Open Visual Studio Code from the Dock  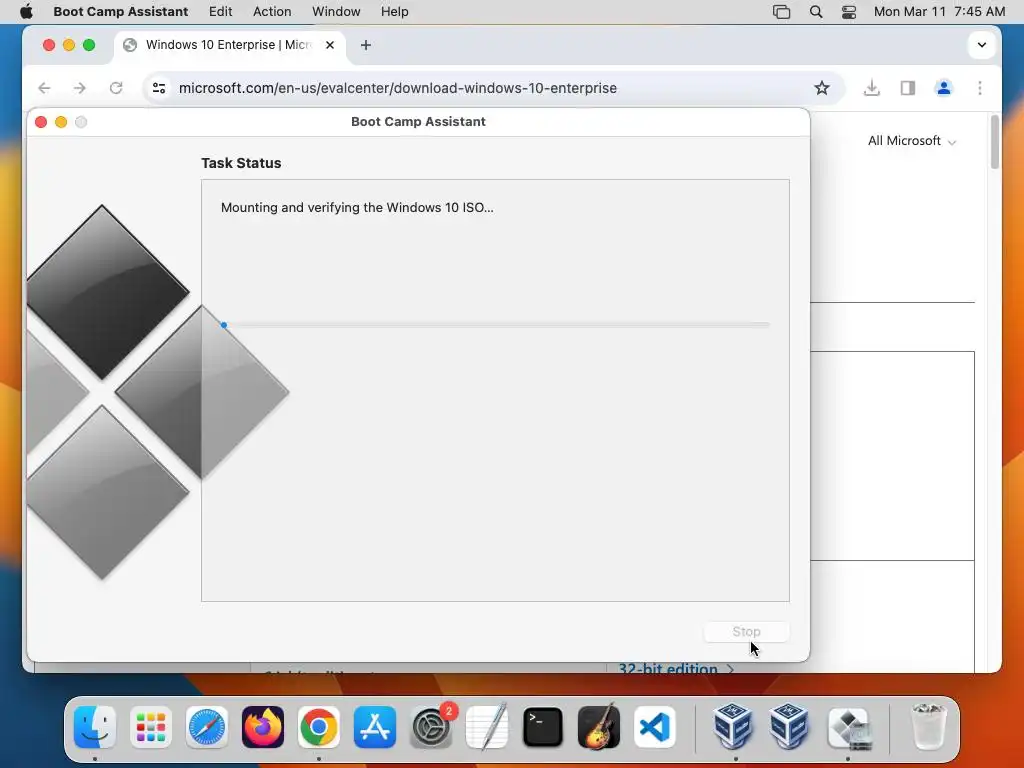pyautogui.click(x=655, y=727)
